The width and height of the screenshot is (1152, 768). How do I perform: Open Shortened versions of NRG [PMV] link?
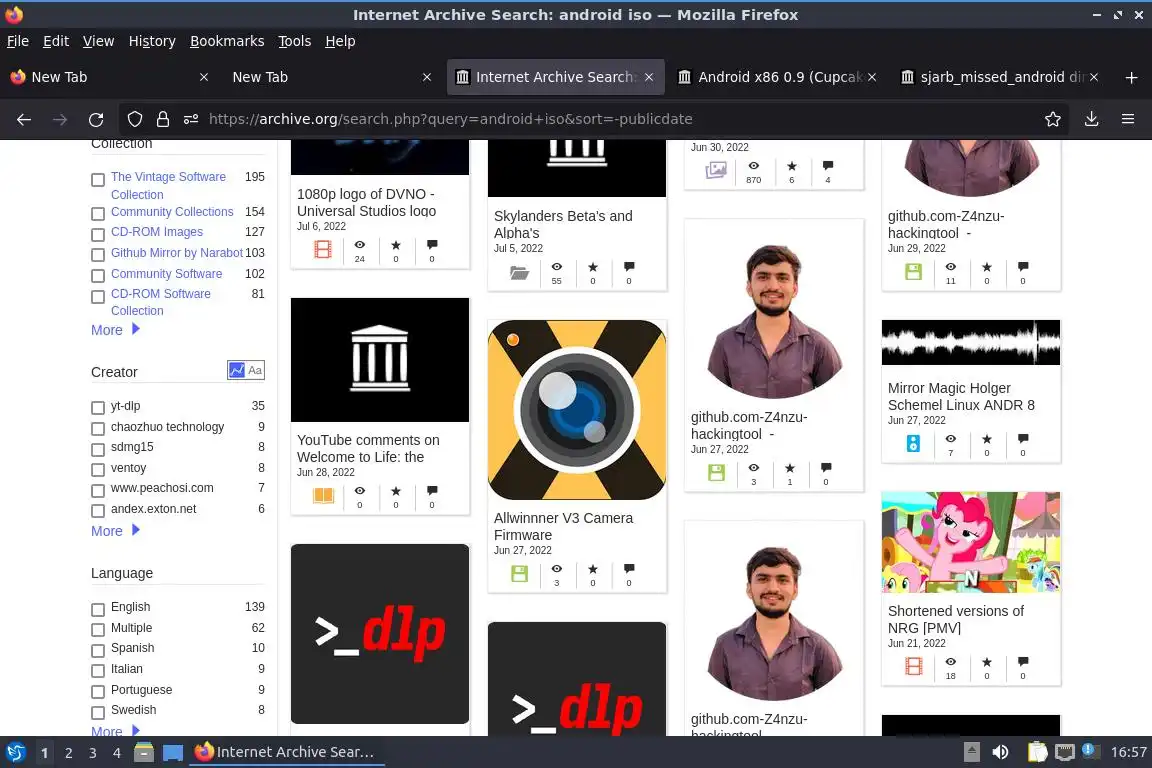pos(955,619)
